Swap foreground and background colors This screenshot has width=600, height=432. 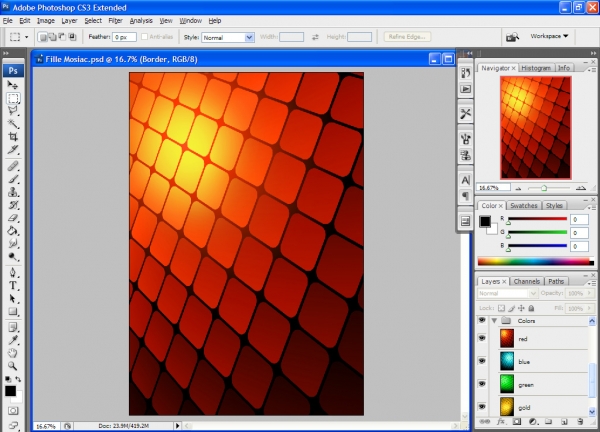[x=18, y=379]
